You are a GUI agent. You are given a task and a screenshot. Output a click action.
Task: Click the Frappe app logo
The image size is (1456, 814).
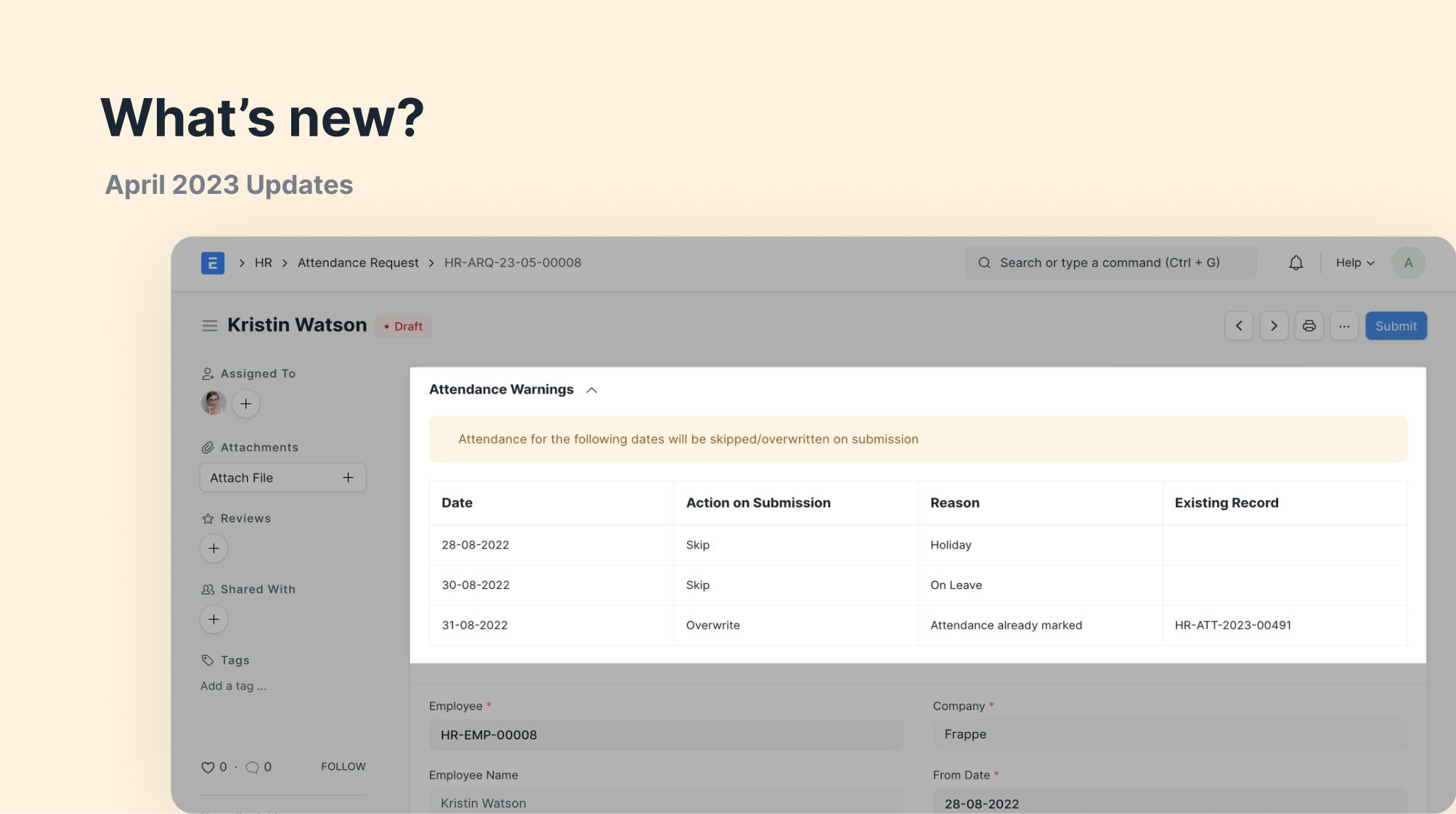(213, 263)
